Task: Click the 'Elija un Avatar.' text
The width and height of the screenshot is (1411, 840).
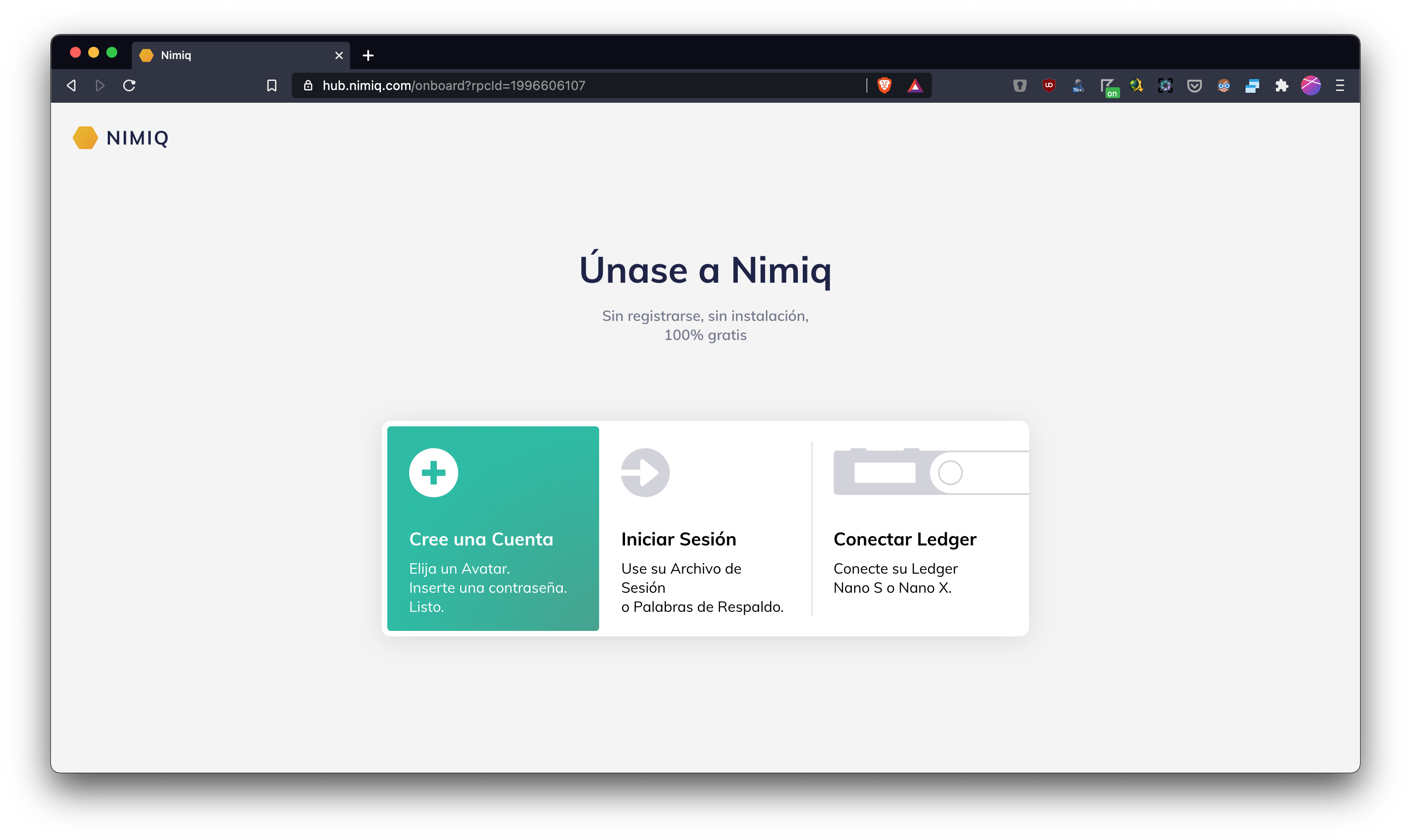Action: click(460, 569)
